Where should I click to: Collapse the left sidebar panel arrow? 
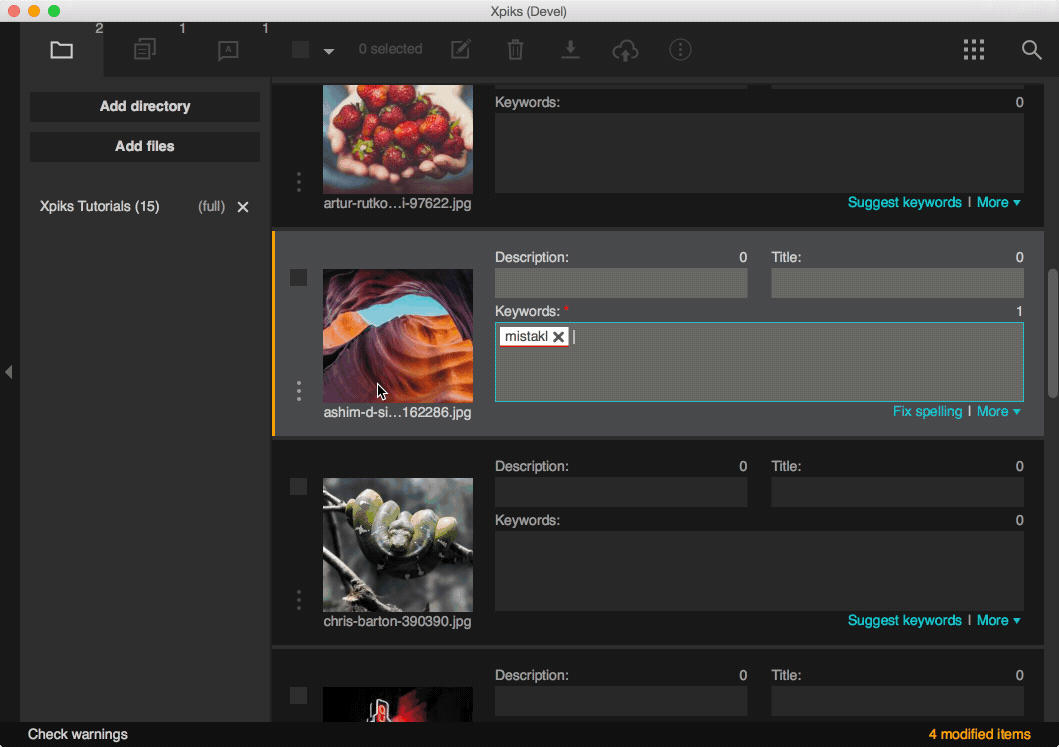9,372
